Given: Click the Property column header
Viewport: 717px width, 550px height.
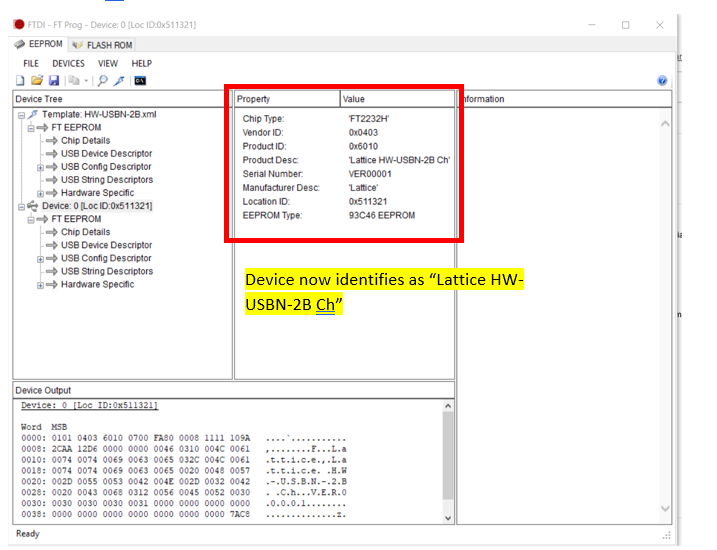Looking at the screenshot, I should (287, 99).
